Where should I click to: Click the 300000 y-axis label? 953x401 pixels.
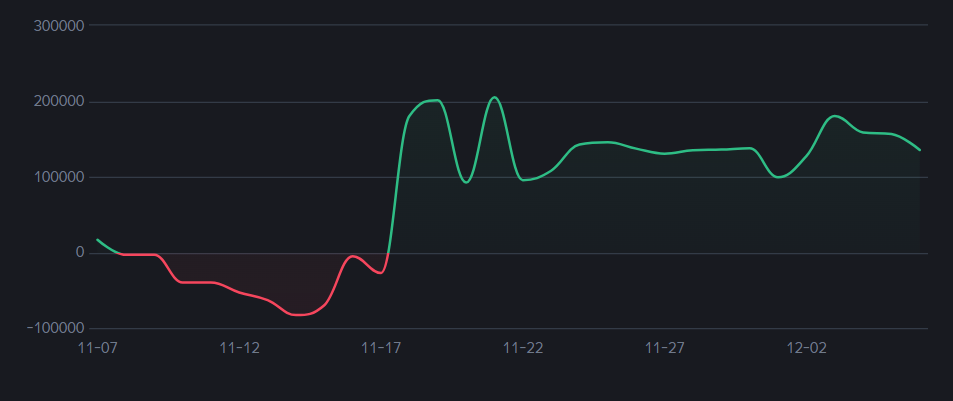[58, 25]
